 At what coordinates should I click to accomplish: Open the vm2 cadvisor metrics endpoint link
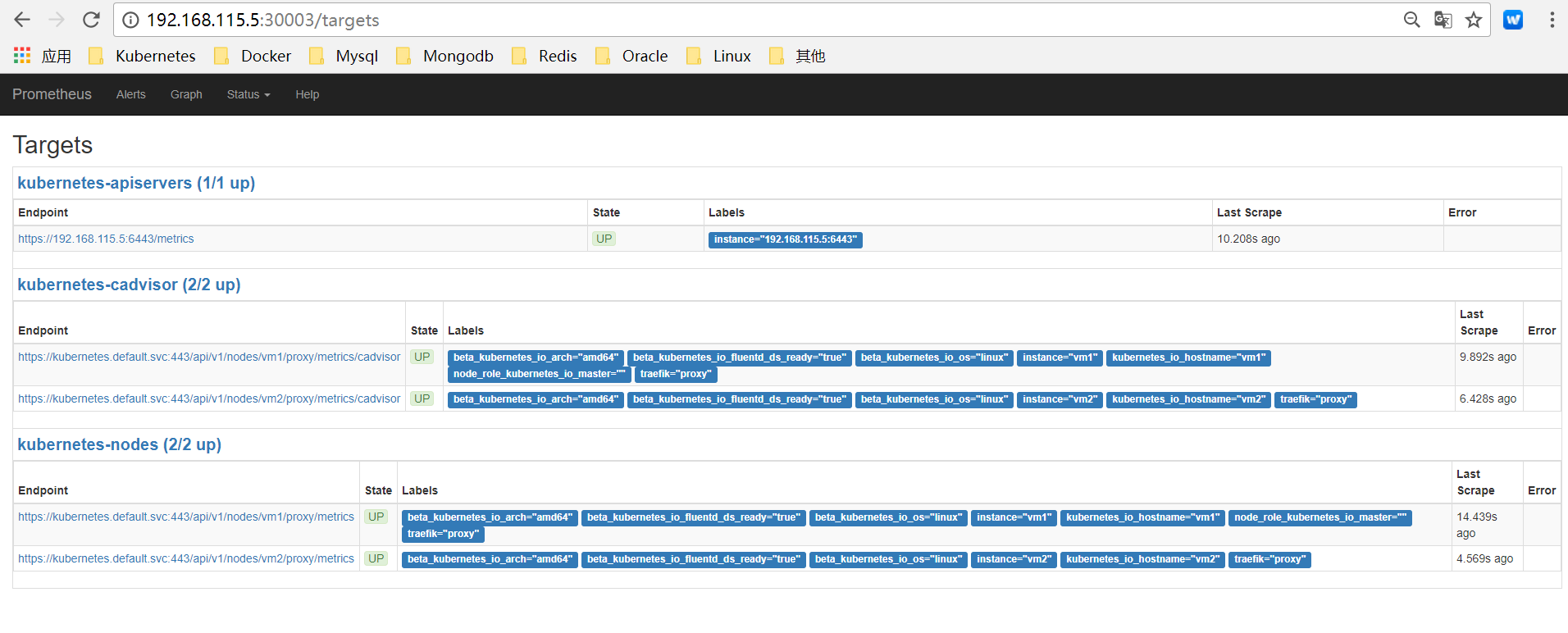tap(209, 398)
